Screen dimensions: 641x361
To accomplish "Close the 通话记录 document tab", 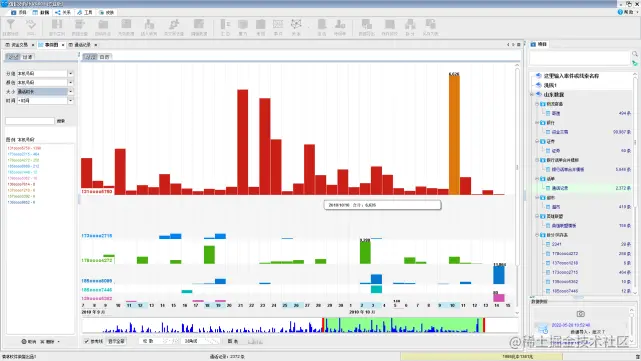I will (96, 45).
